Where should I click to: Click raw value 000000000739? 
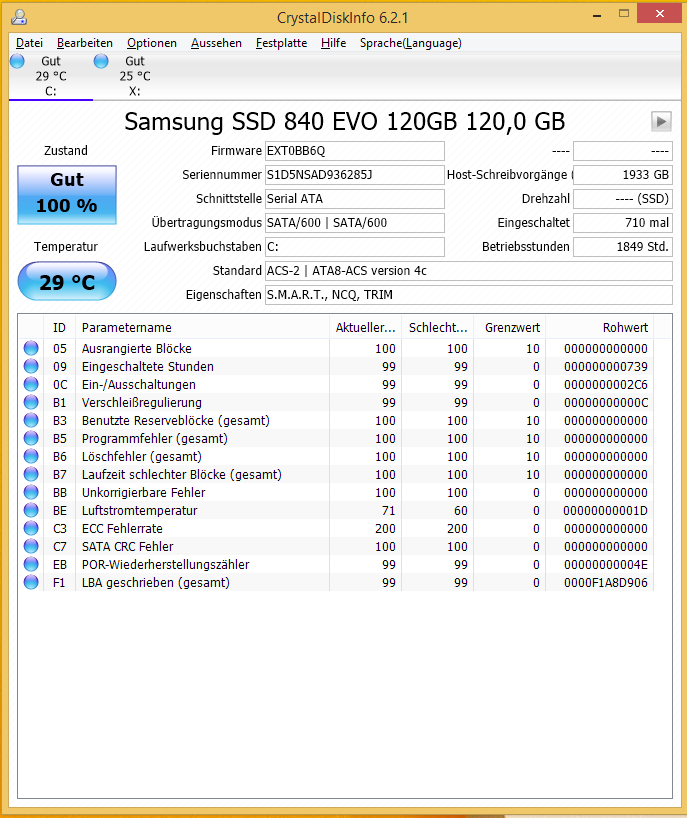[x=606, y=367]
